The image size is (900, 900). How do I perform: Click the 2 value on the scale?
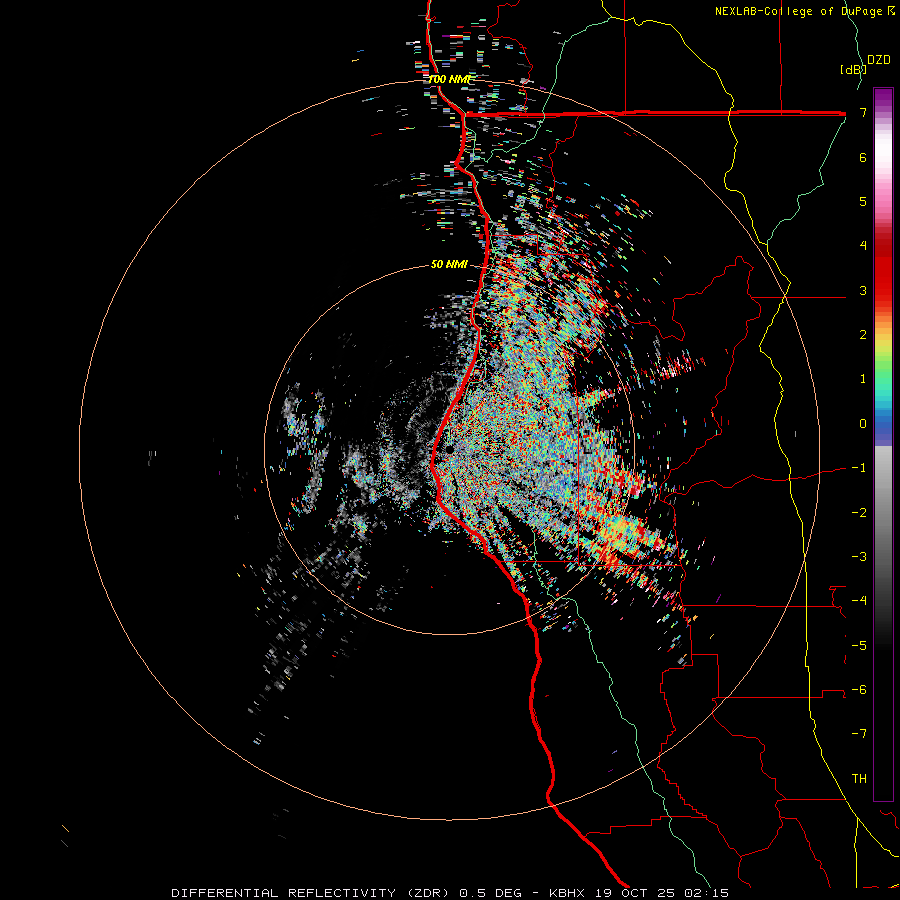pyautogui.click(x=863, y=335)
